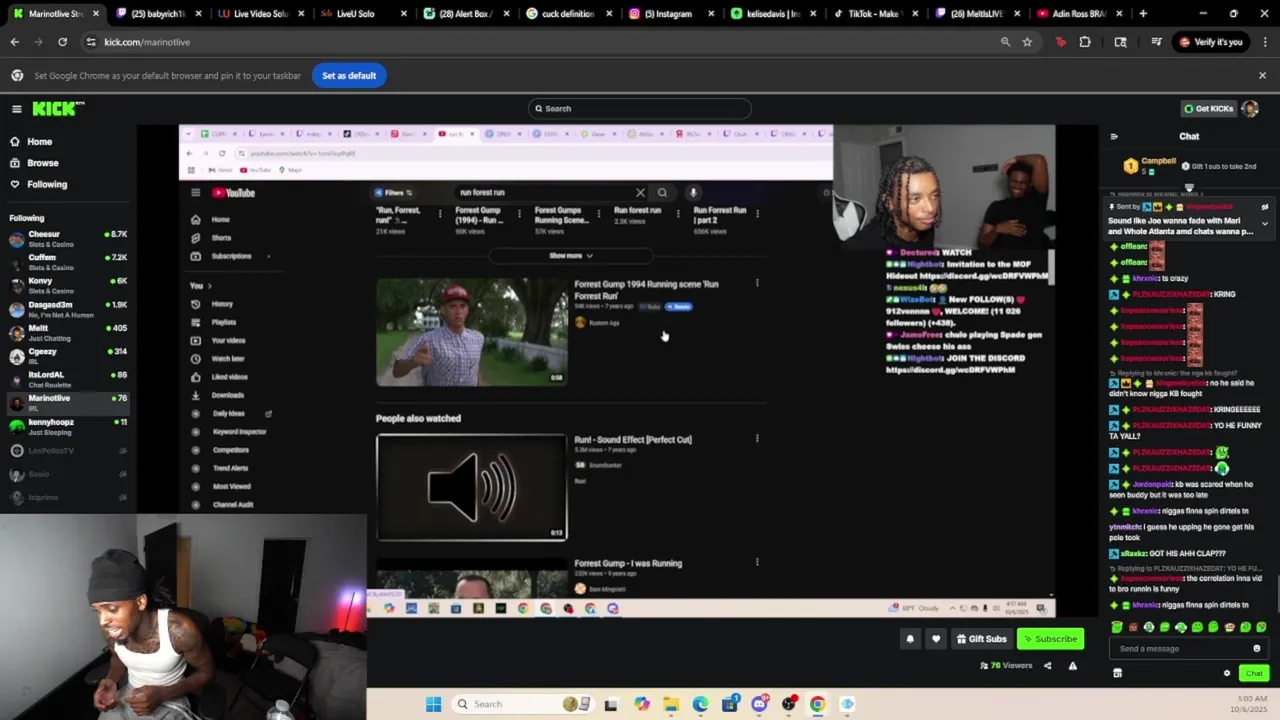Go to Home in Kick sidebar
Screen dimensions: 1280x720
coord(39,142)
